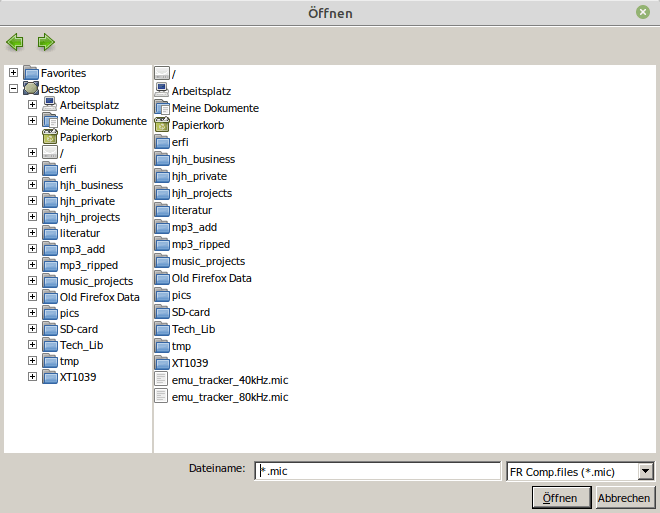Click the SD-card folder icon in file list

coord(162,312)
